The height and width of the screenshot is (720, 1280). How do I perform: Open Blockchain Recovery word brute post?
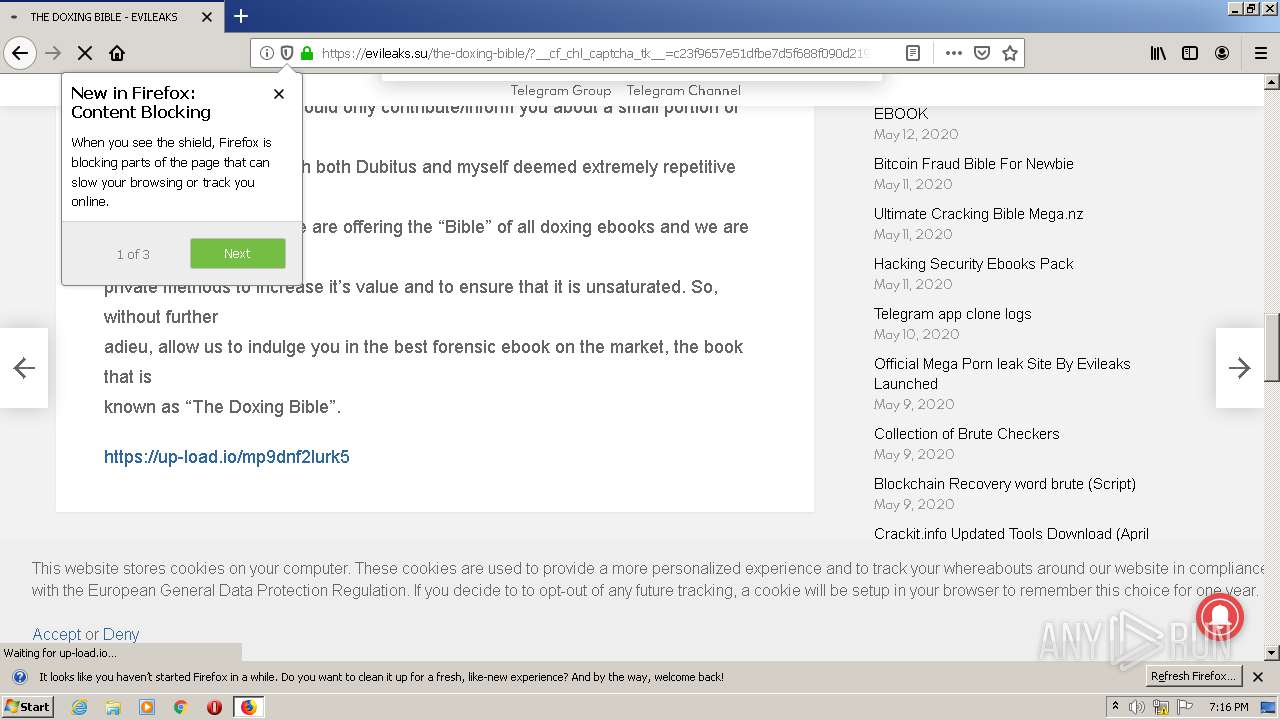(x=1005, y=484)
